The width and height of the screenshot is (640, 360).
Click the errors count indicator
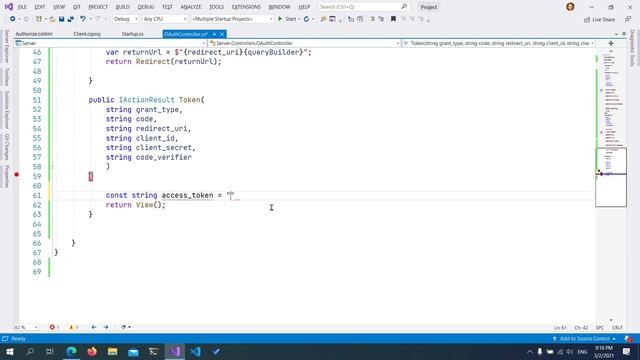point(54,327)
